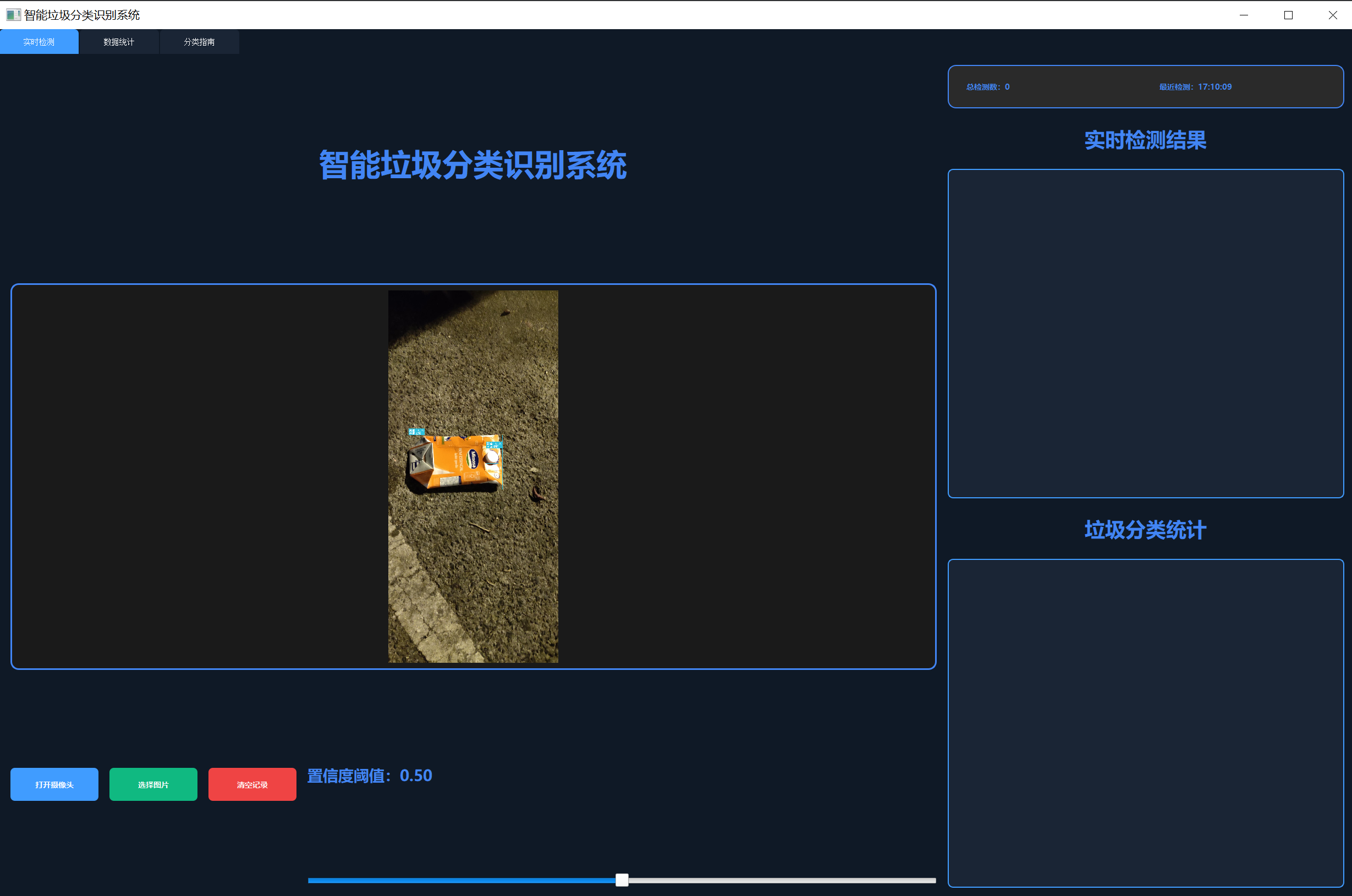Open the 分类指南 tab
The image size is (1352, 896).
point(199,41)
